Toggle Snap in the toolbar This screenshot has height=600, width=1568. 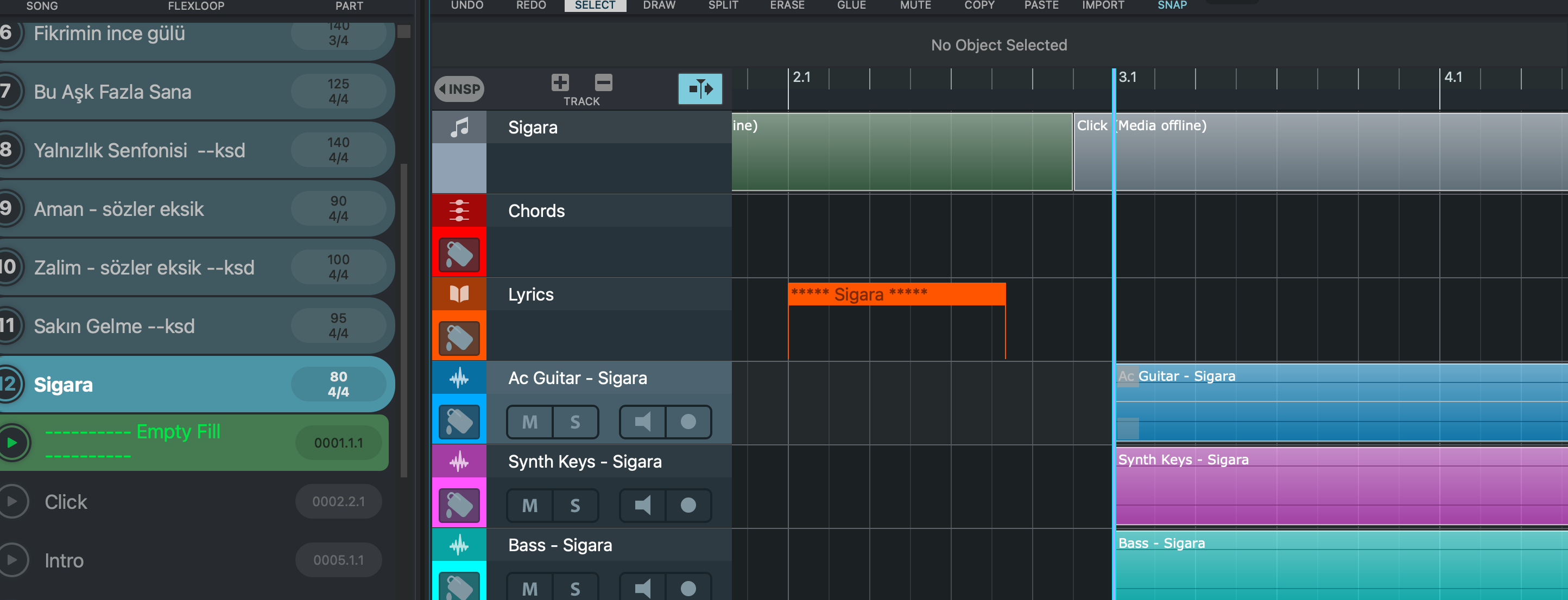[1172, 5]
